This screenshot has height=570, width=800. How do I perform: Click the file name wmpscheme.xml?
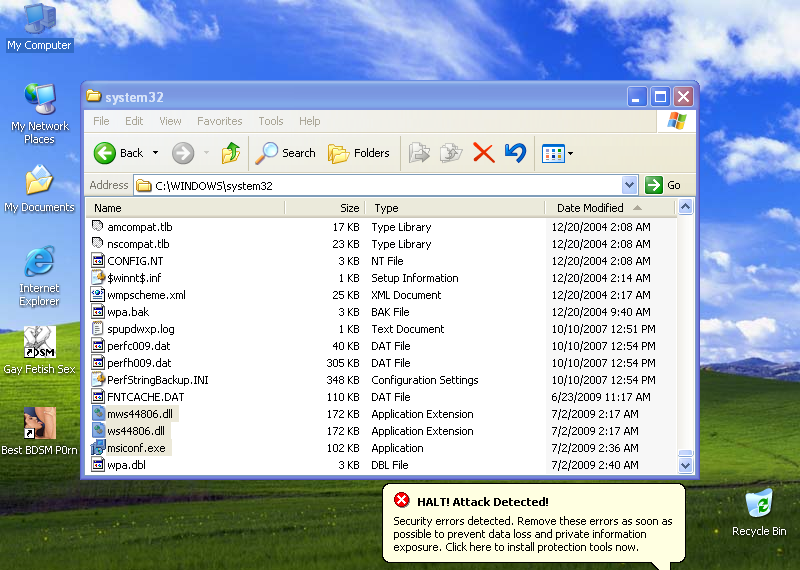click(x=146, y=295)
